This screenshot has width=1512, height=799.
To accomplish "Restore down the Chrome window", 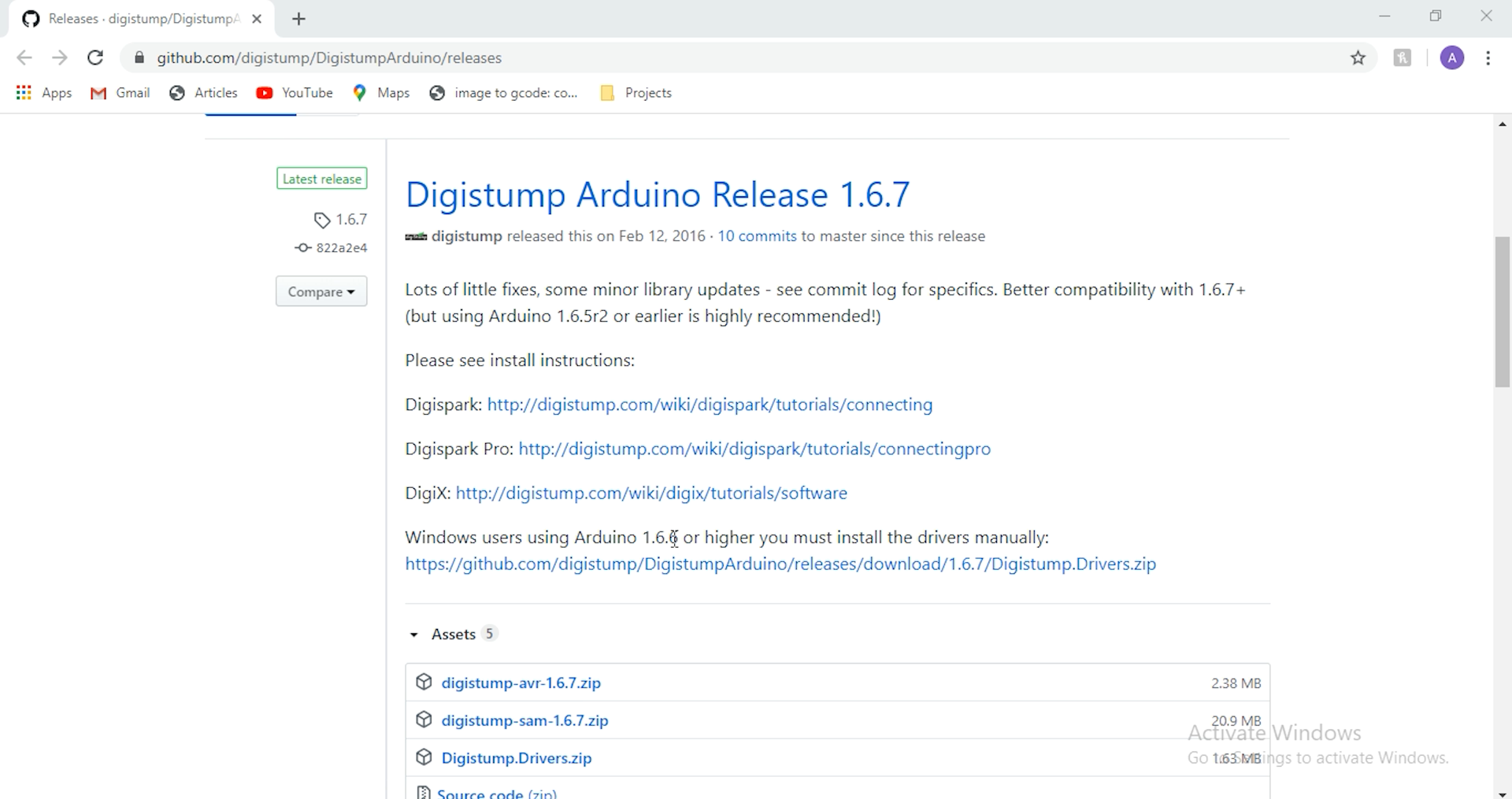I will (x=1436, y=17).
